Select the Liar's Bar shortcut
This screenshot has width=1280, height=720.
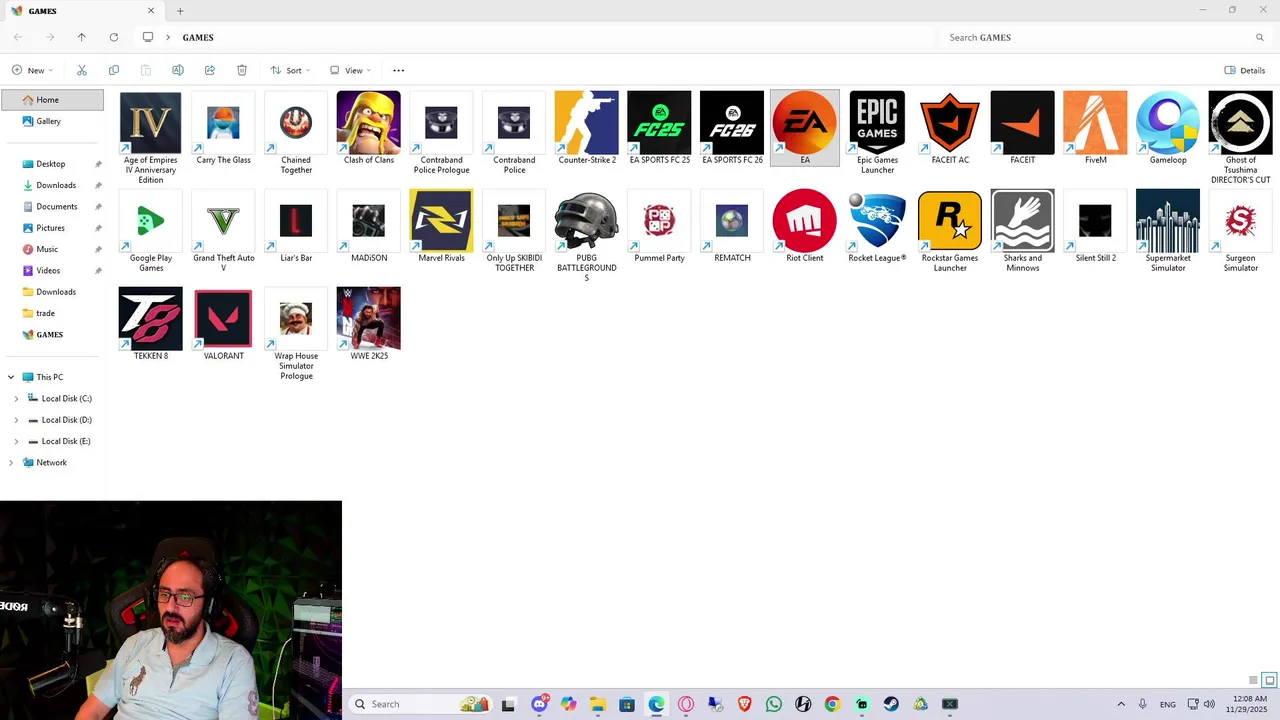coord(296,221)
